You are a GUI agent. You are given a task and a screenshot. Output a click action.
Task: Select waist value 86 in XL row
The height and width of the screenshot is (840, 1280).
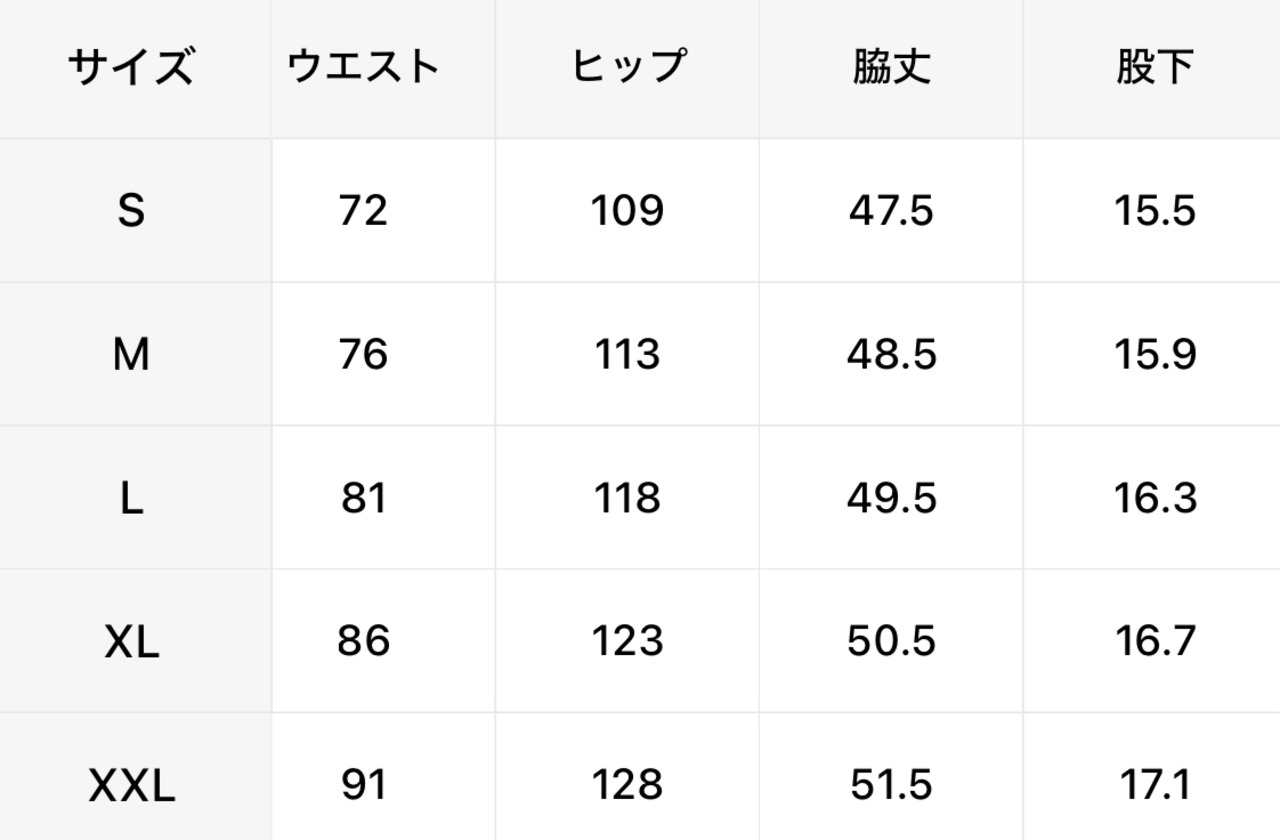click(363, 641)
